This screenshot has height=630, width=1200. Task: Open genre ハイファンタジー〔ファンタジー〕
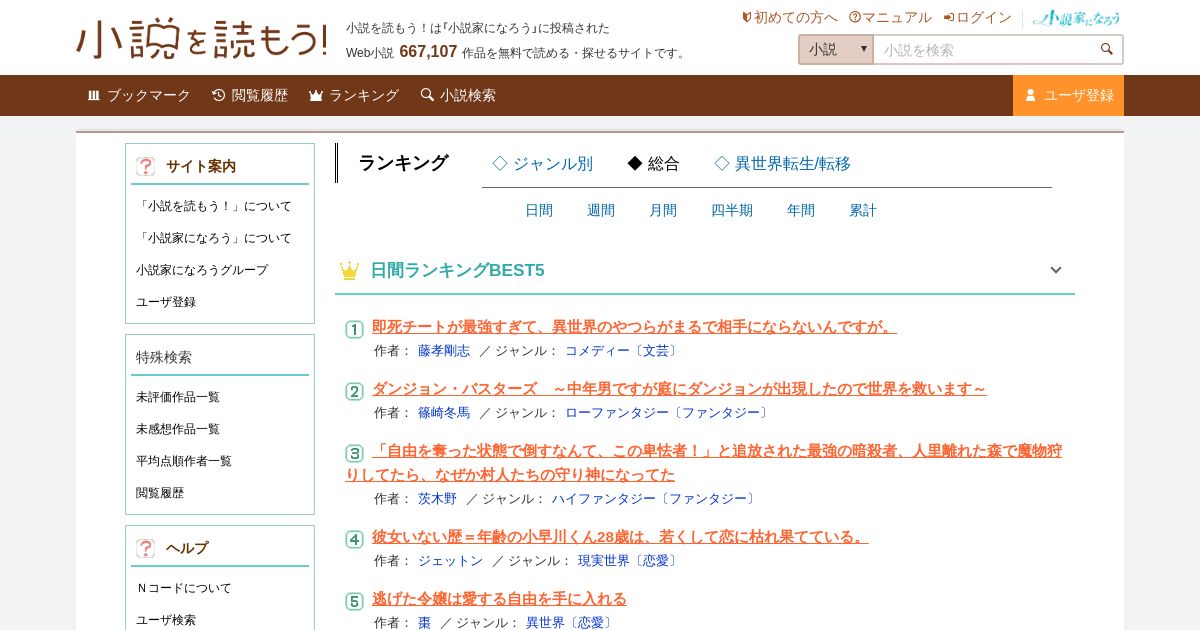click(655, 499)
